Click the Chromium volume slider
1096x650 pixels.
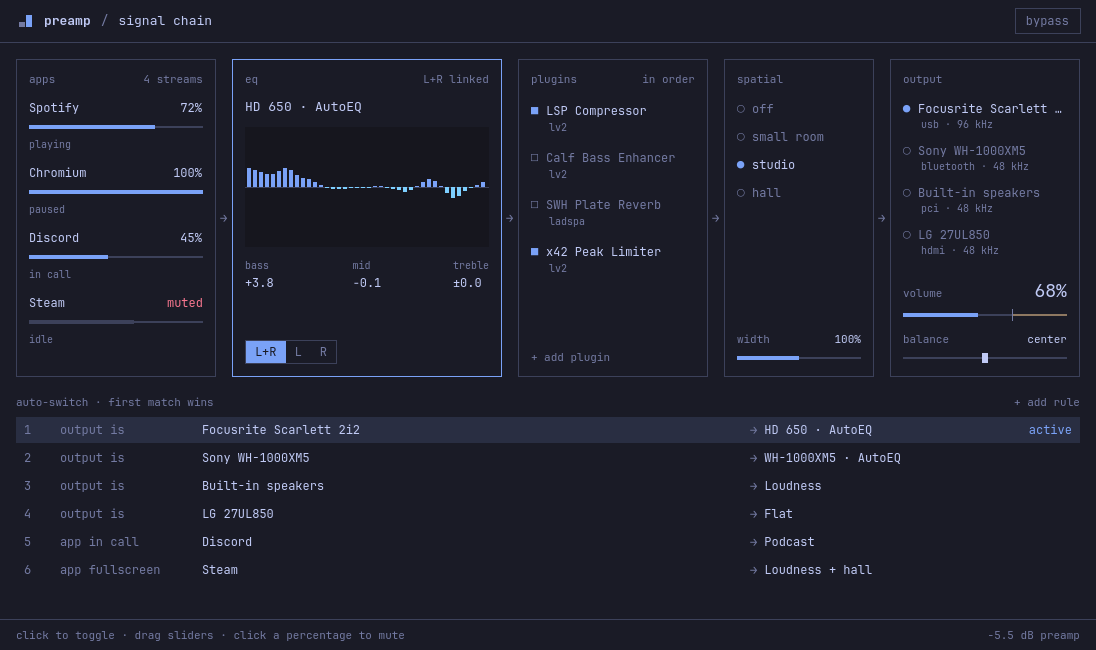tap(116, 192)
